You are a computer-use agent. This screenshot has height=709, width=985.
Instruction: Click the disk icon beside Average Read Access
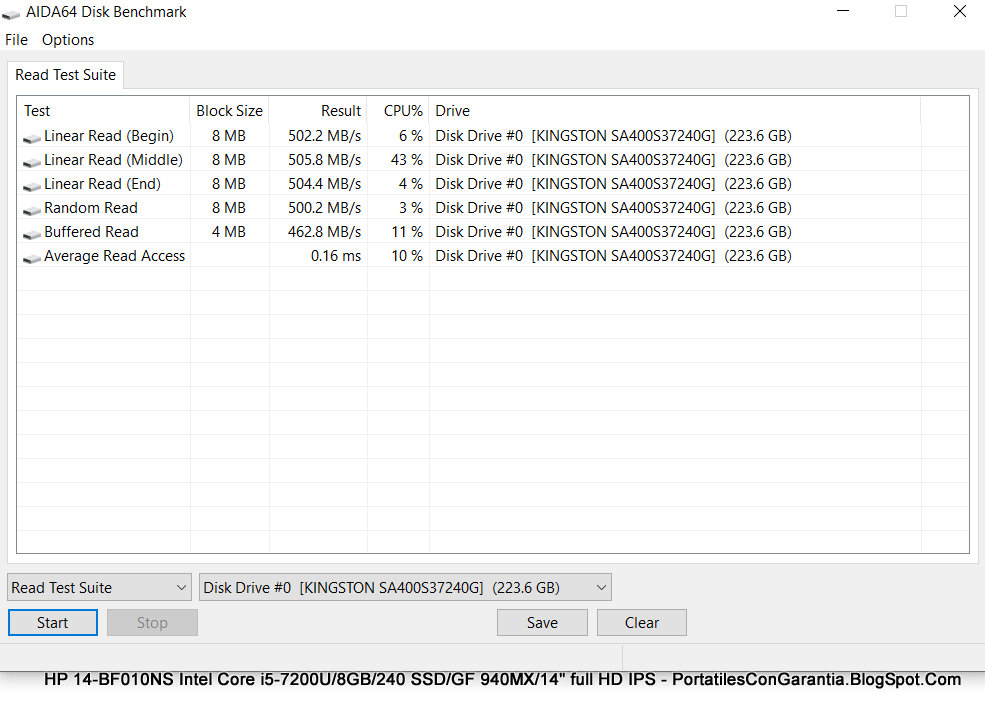click(x=32, y=257)
